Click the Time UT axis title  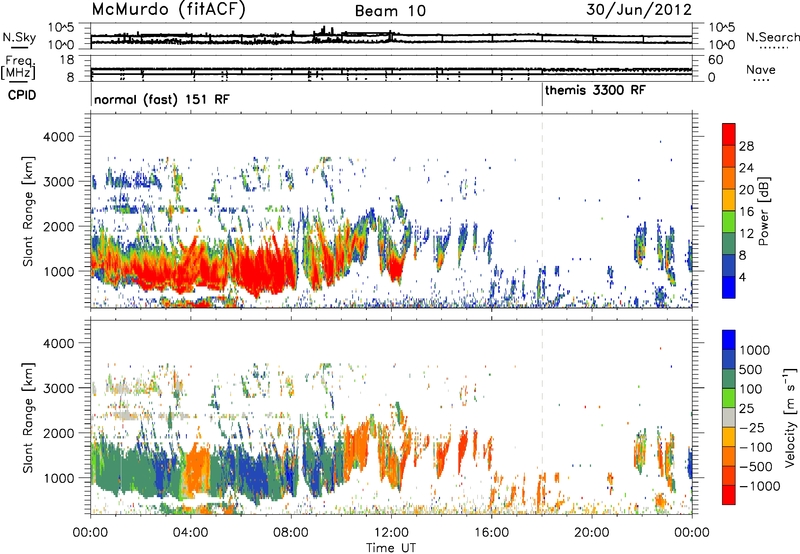[x=391, y=548]
